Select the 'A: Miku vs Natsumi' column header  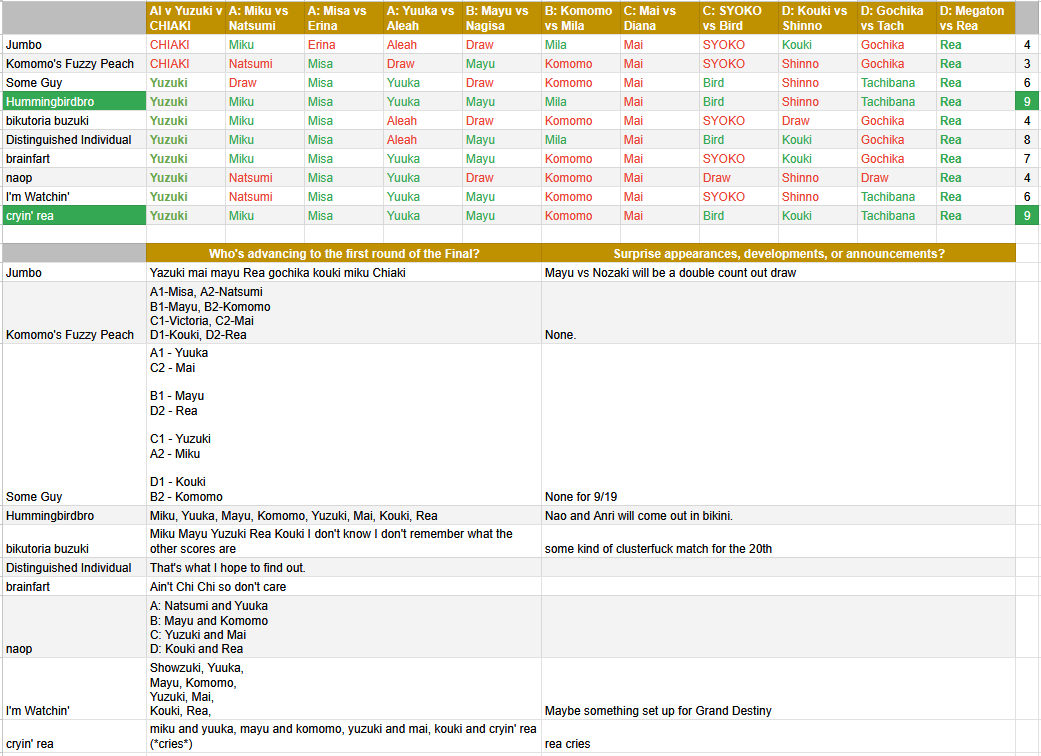click(x=264, y=18)
